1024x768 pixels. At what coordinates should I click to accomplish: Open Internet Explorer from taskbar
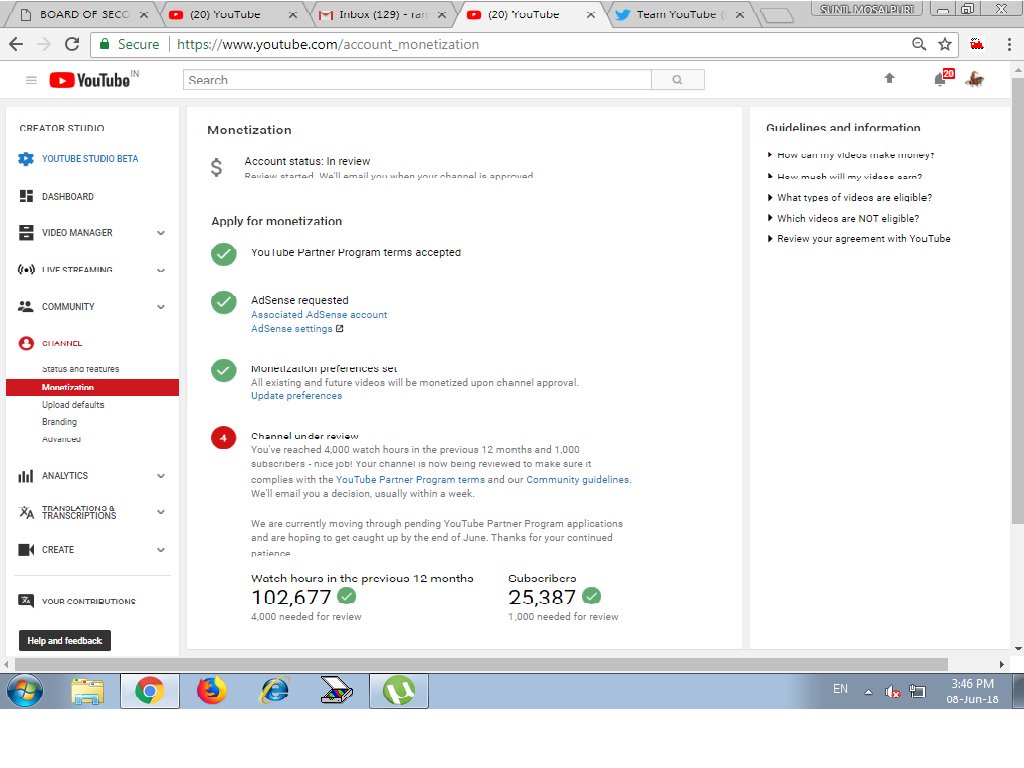tap(275, 690)
